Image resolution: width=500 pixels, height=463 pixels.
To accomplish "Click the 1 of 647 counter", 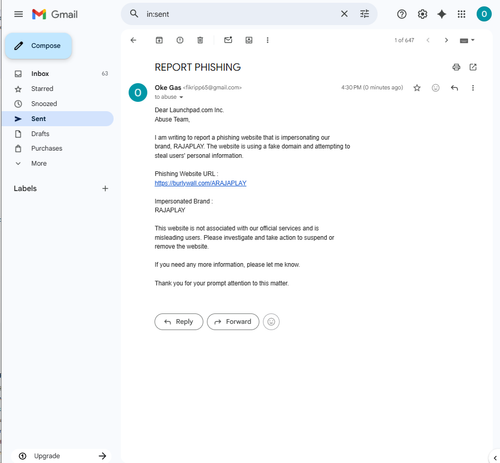I will click(404, 40).
